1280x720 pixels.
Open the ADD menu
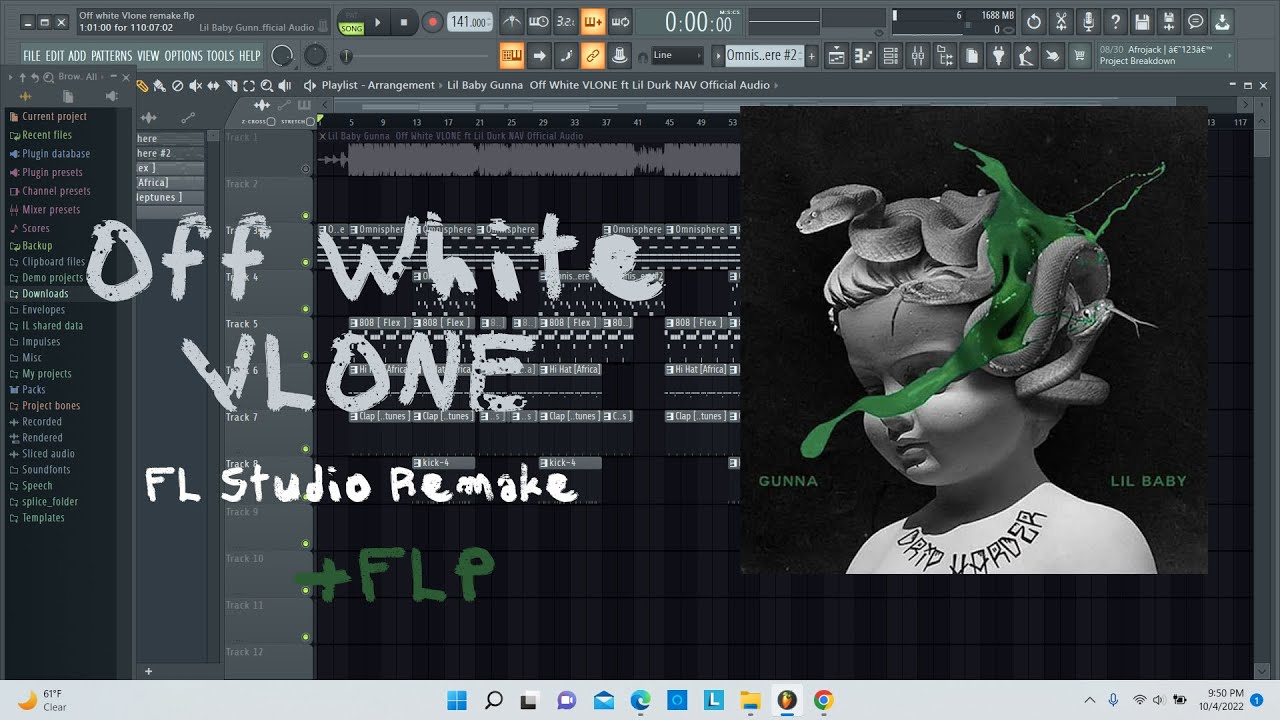pyautogui.click(x=77, y=56)
